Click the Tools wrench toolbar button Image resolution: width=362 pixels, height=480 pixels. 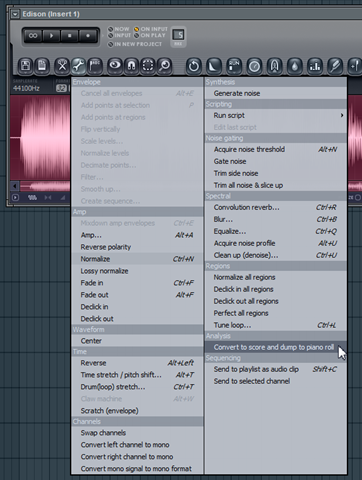pos(78,66)
